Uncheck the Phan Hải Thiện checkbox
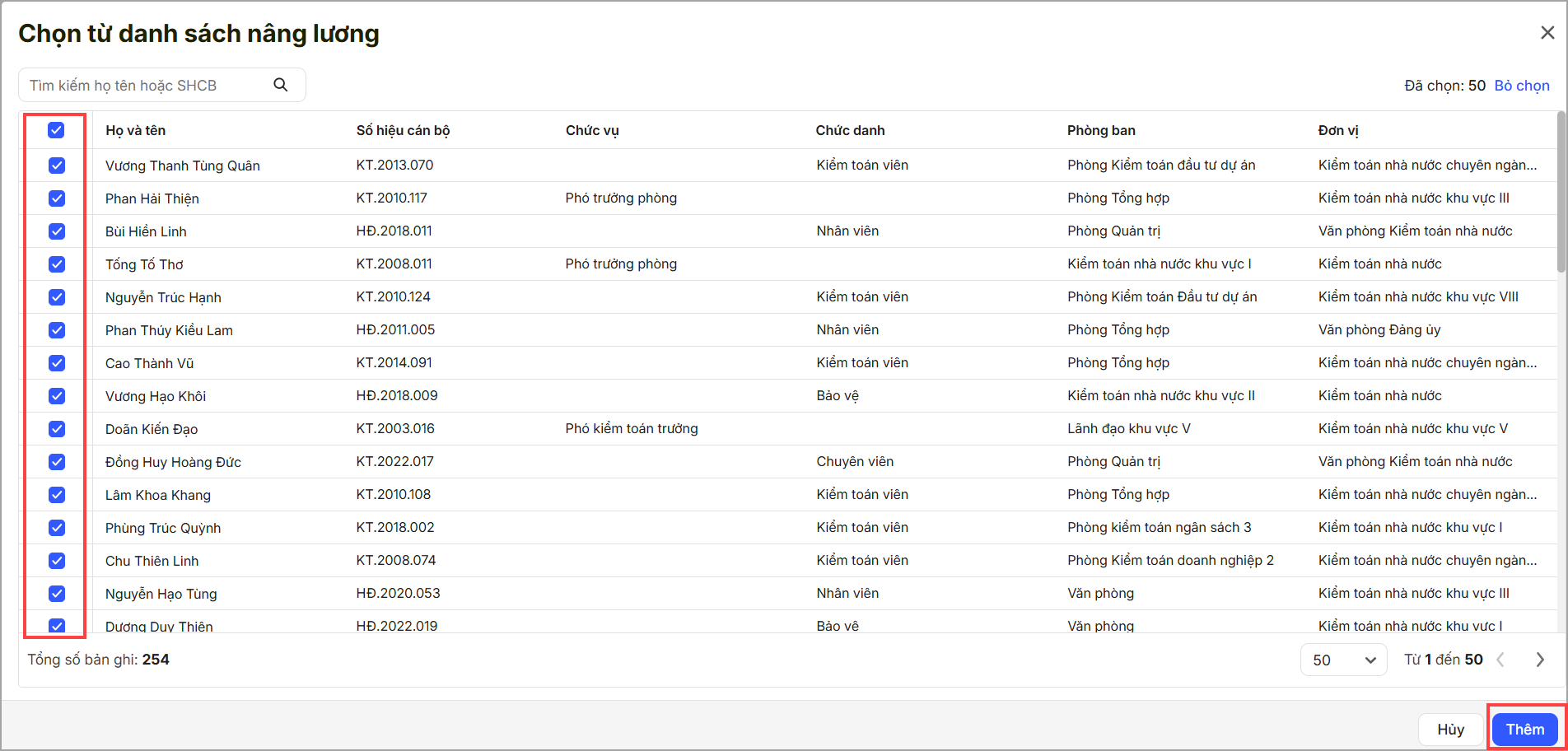The height and width of the screenshot is (751, 1568). (x=56, y=198)
